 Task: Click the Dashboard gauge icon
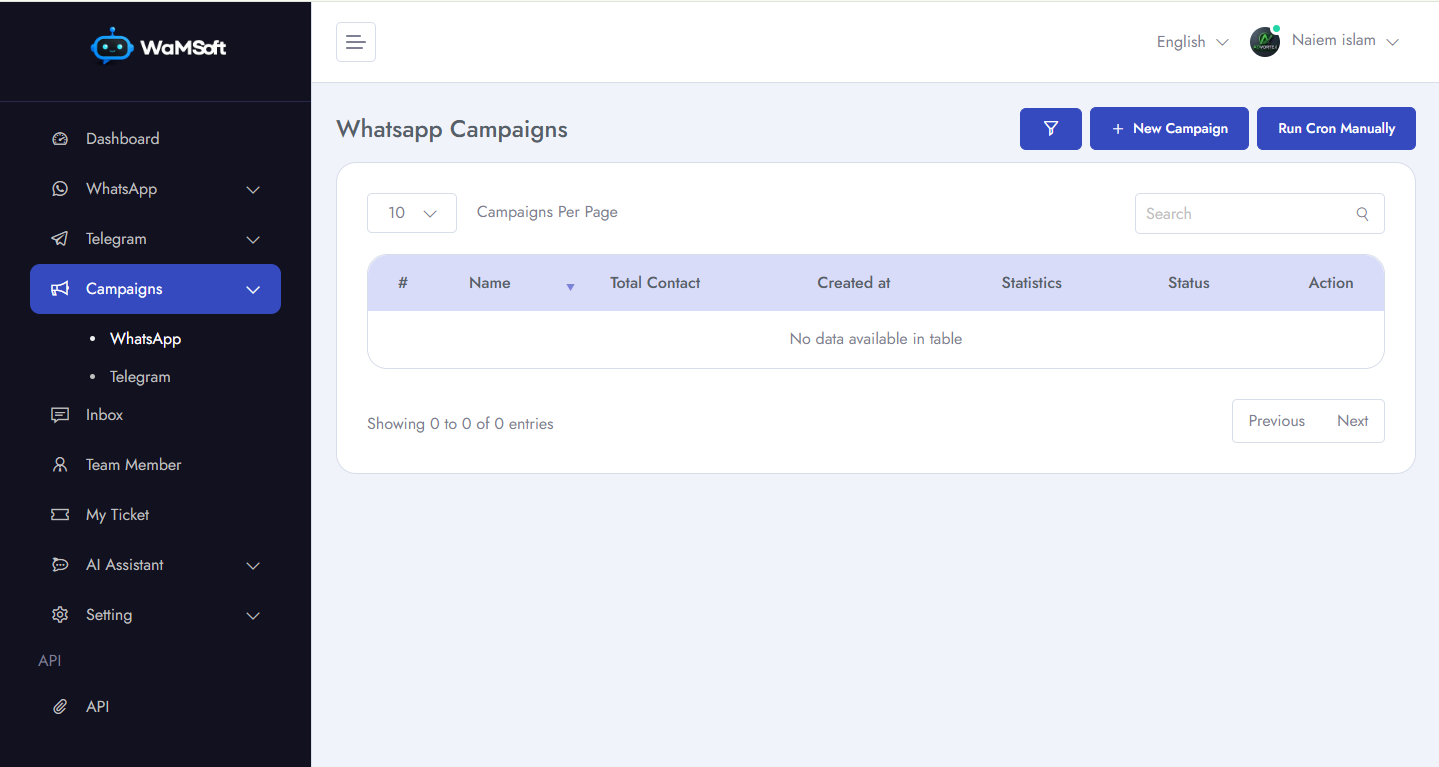[x=60, y=139]
